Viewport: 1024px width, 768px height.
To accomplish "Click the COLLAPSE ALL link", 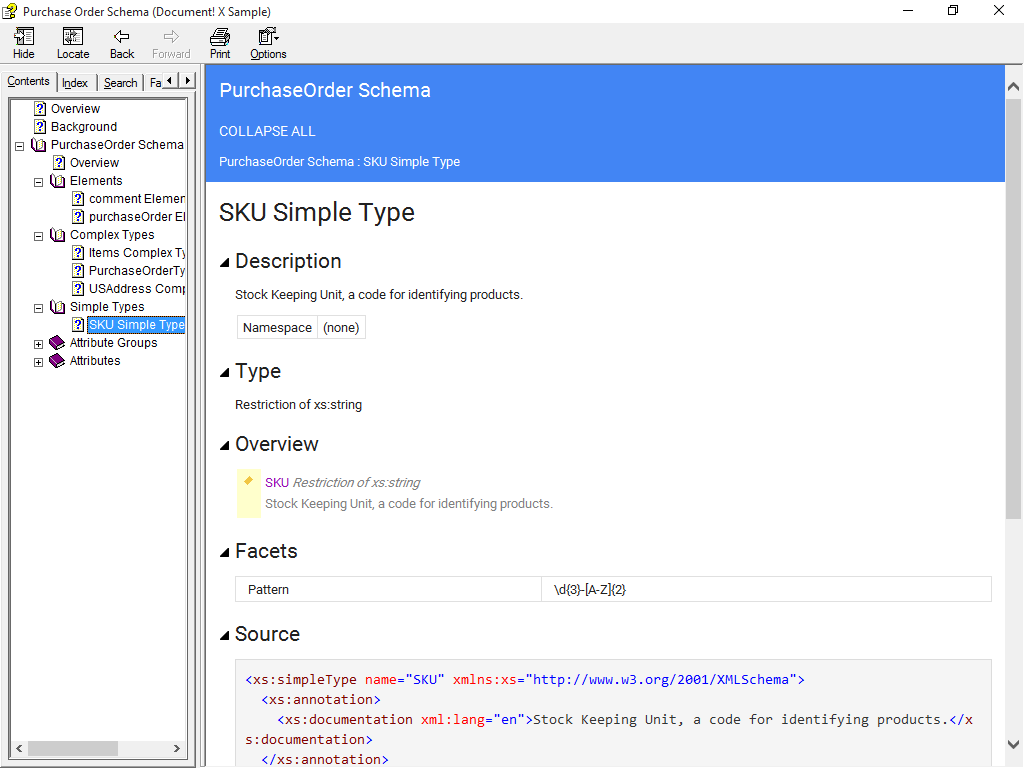I will click(267, 131).
